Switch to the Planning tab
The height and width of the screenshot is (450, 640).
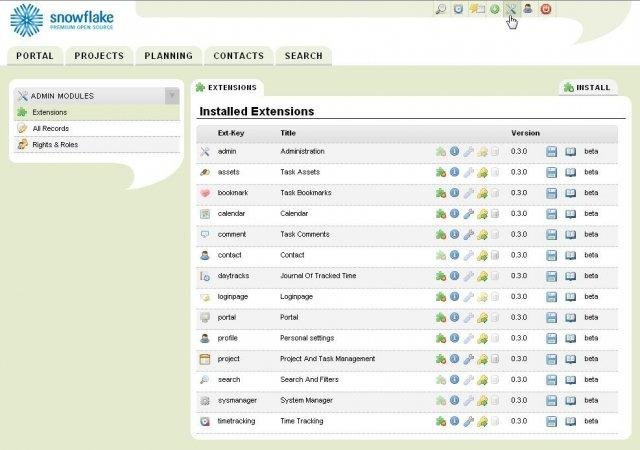pos(168,56)
